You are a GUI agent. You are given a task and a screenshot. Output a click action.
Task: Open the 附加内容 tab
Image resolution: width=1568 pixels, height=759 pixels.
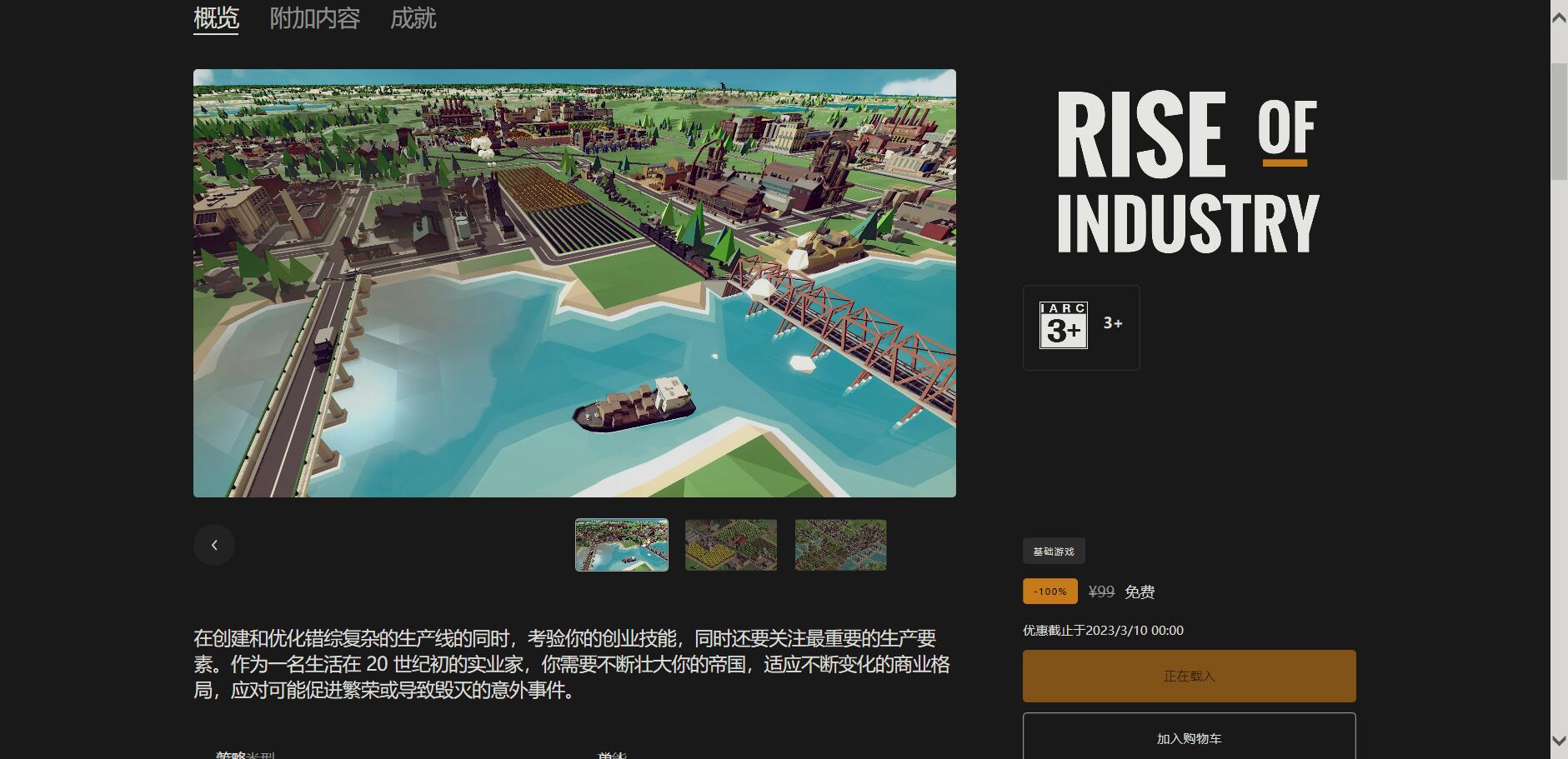coord(314,18)
